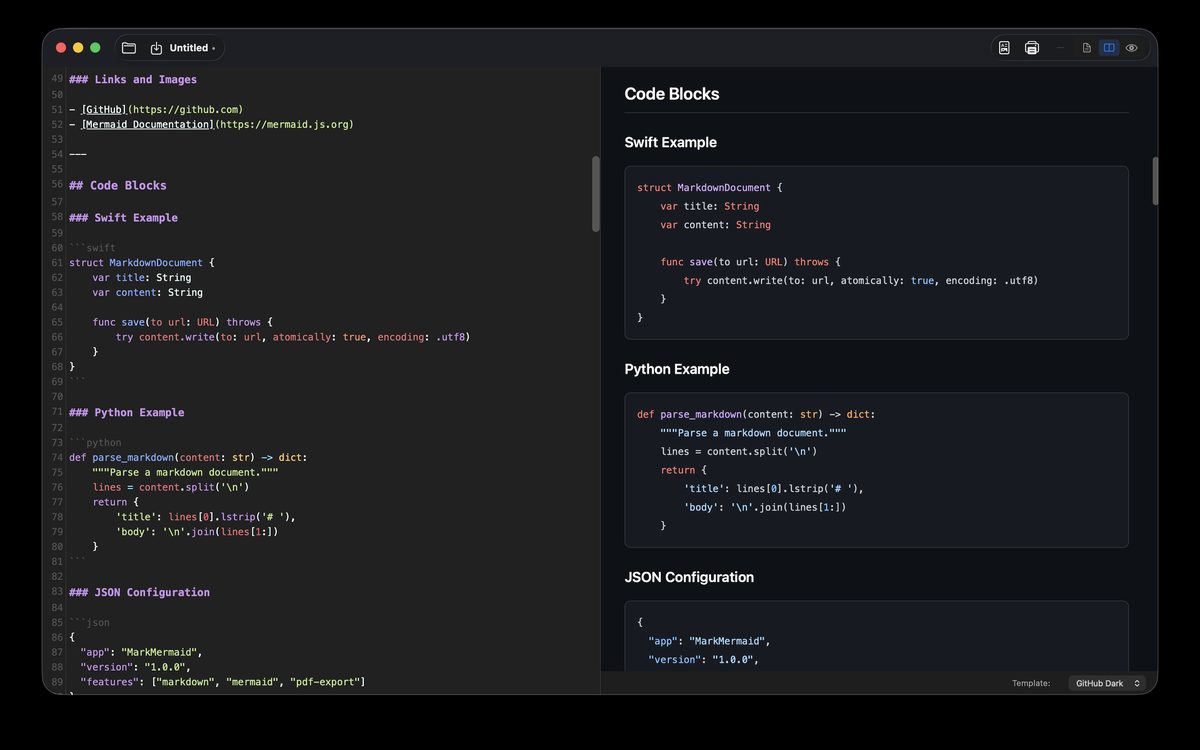The width and height of the screenshot is (1200, 750).
Task: Click '## Code Blocks' line in editor
Action: pyautogui.click(x=118, y=185)
